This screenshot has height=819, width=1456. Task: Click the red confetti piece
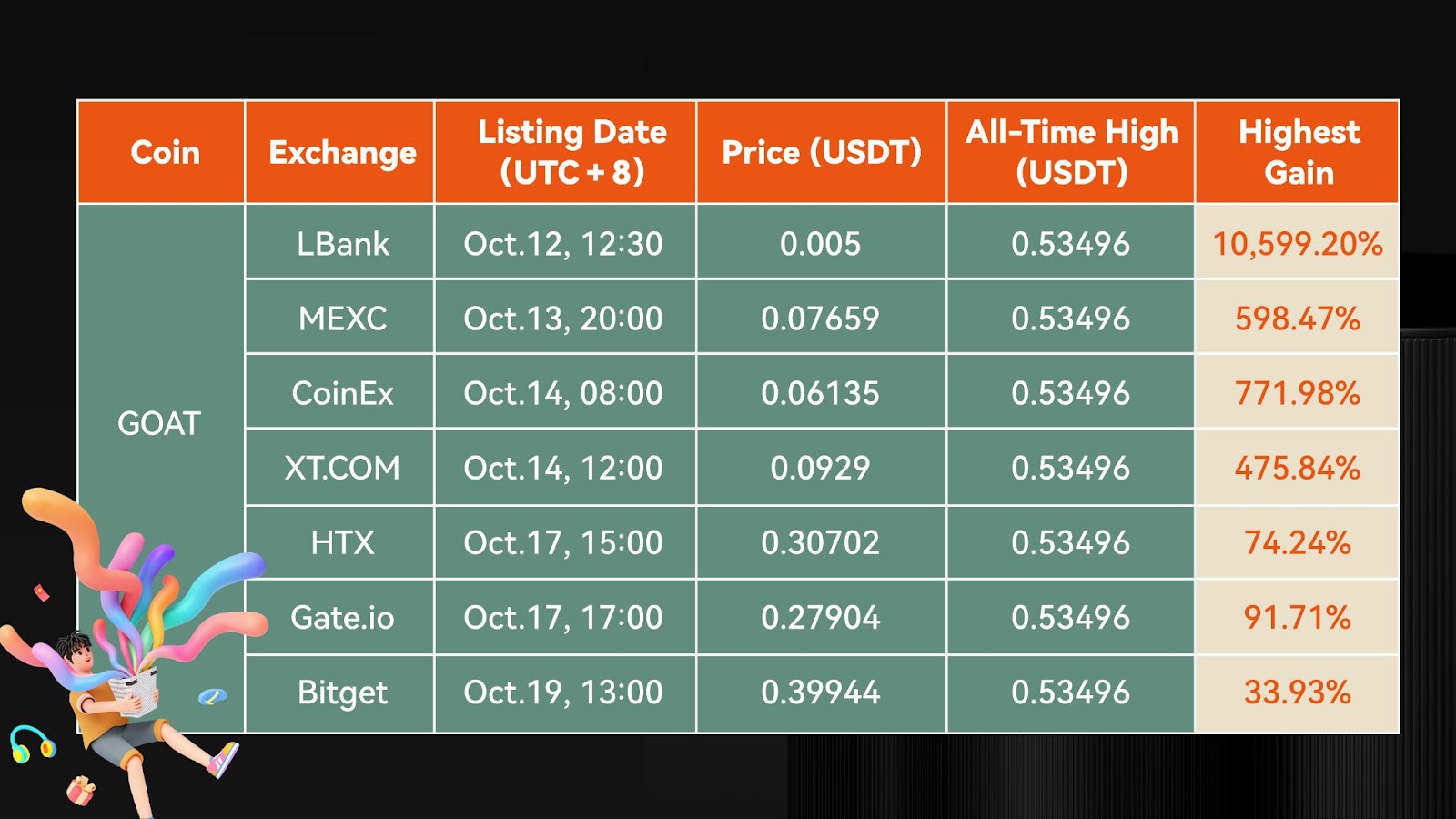(x=41, y=593)
